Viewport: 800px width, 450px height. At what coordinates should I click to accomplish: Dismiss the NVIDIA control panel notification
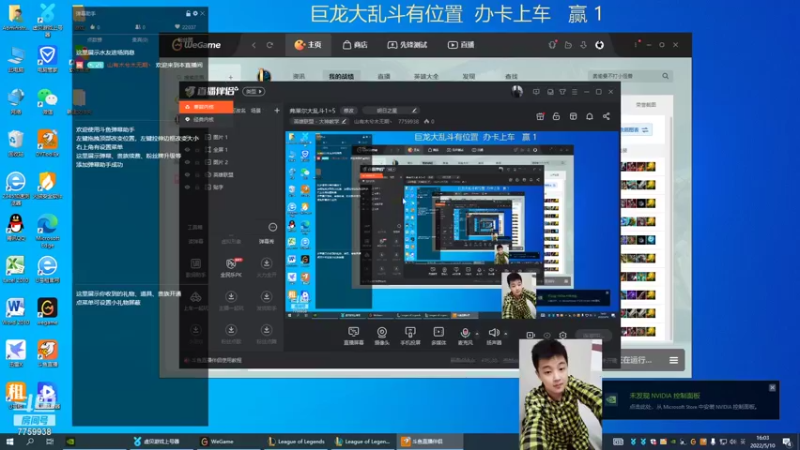[772, 388]
